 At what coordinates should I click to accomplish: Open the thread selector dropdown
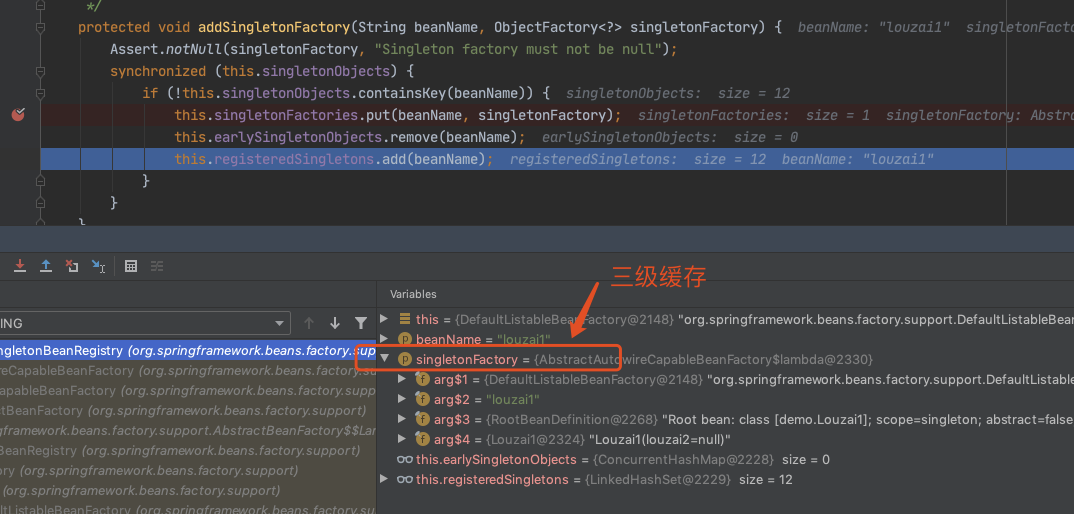coord(145,323)
